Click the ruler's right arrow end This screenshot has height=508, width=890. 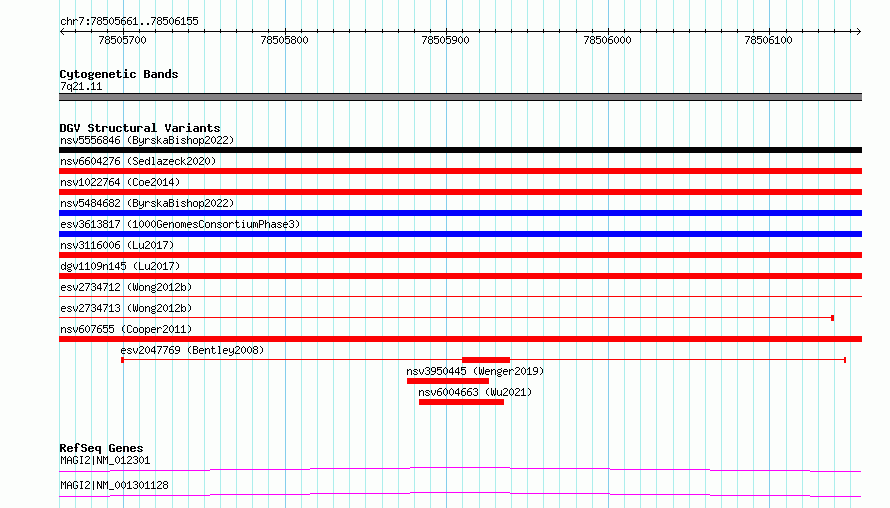[x=858, y=32]
